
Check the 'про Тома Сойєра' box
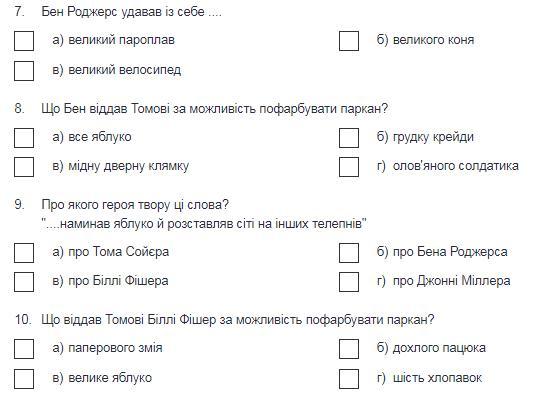pyautogui.click(x=24, y=253)
